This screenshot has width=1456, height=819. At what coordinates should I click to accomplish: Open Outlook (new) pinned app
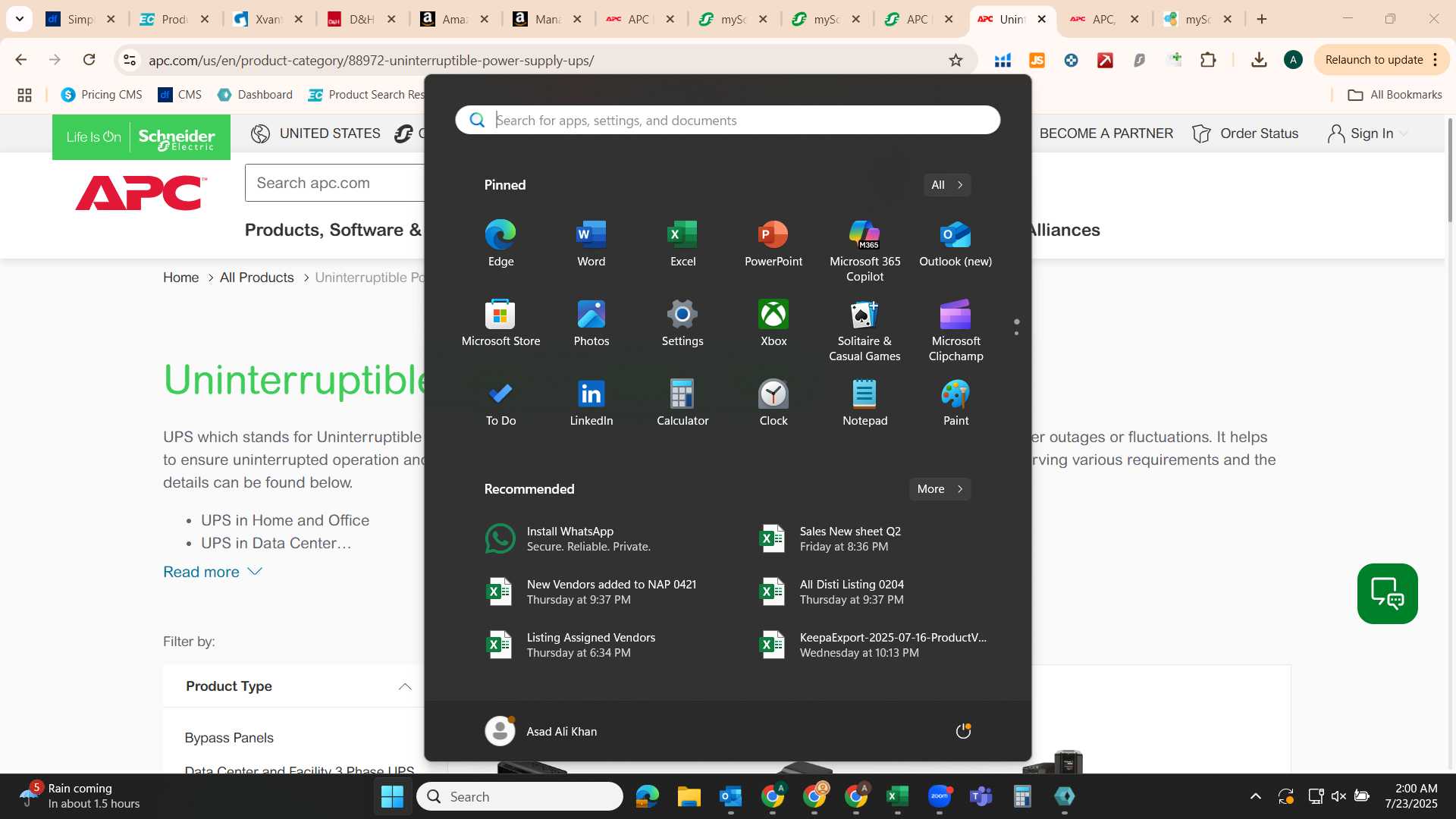point(955,244)
